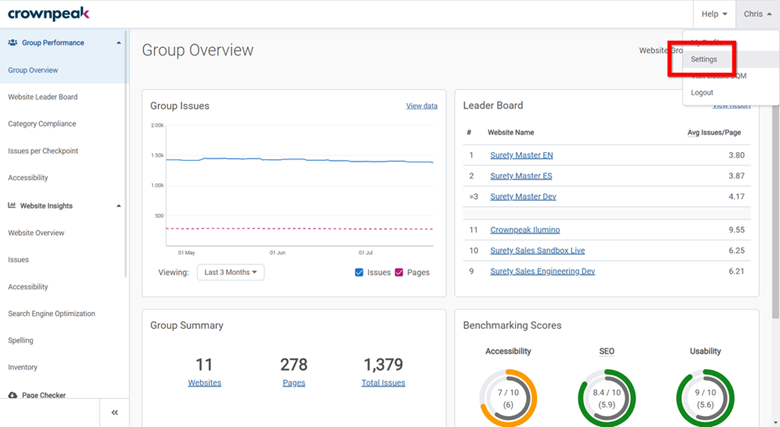780x427 pixels.
Task: Click the 3.80 value for Surety Master EN
Action: (736, 155)
